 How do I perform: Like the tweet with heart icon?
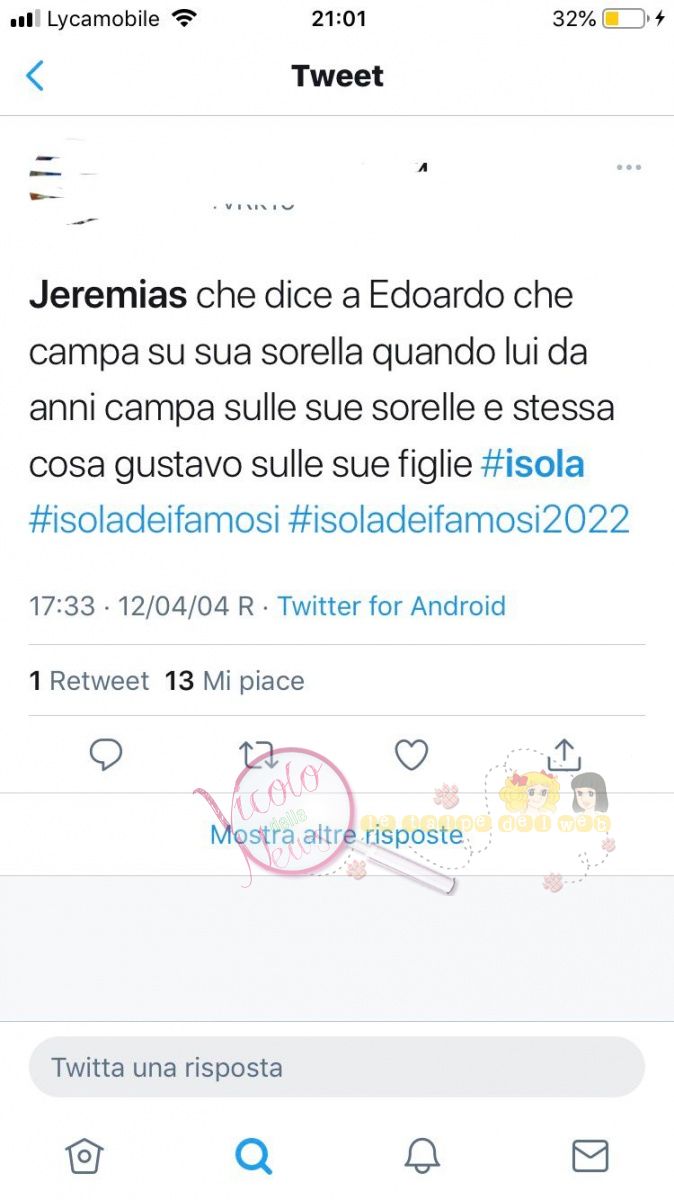click(x=411, y=755)
